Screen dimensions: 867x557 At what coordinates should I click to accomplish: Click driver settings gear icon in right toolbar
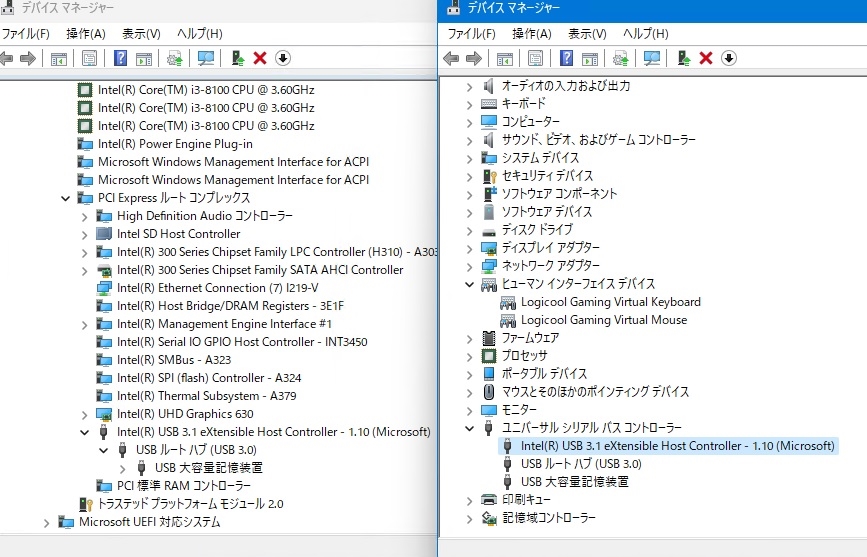click(x=620, y=58)
